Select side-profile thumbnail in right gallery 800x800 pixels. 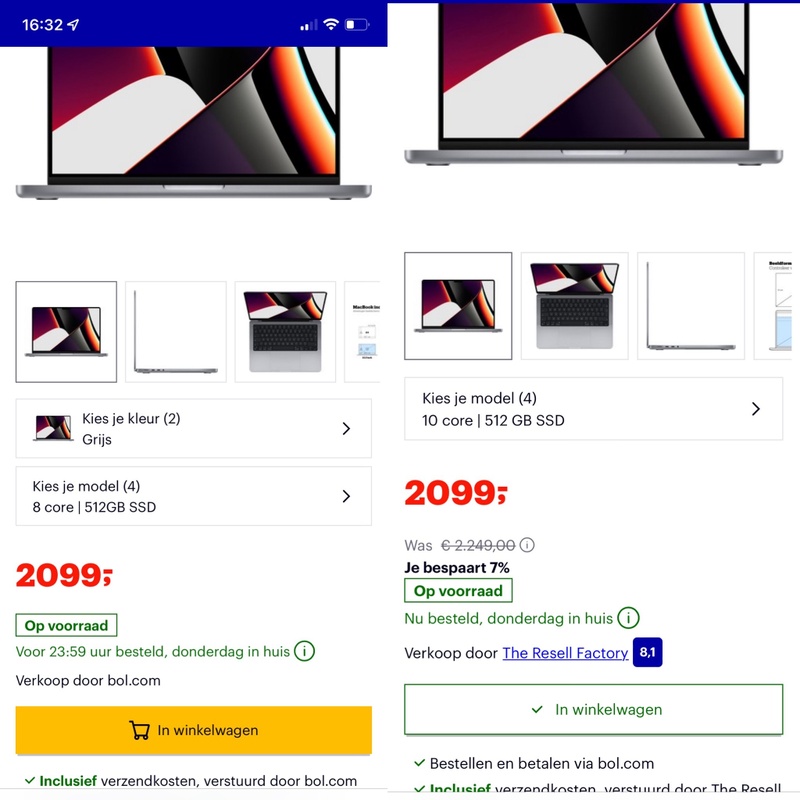tap(691, 306)
